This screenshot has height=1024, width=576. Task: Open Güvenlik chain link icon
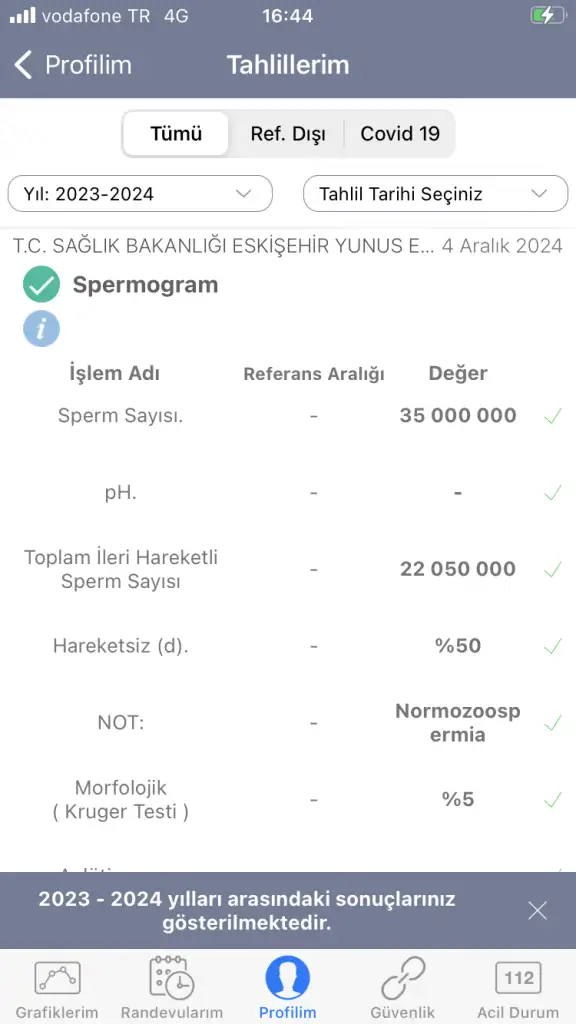click(403, 978)
